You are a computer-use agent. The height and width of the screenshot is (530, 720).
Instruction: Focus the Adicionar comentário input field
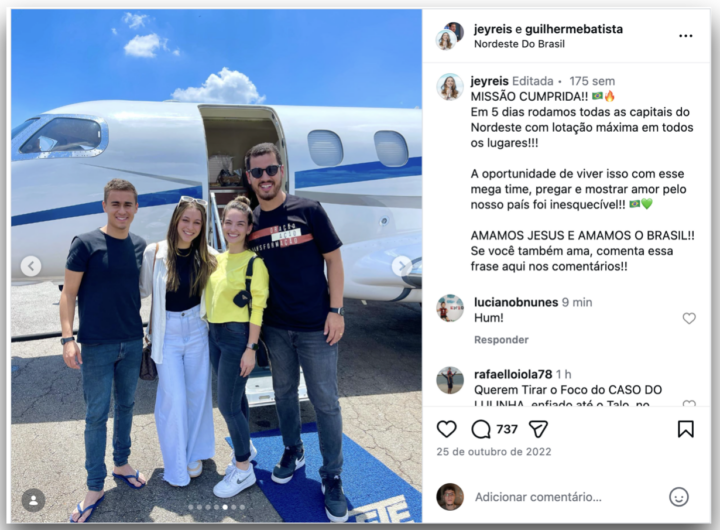(538, 497)
